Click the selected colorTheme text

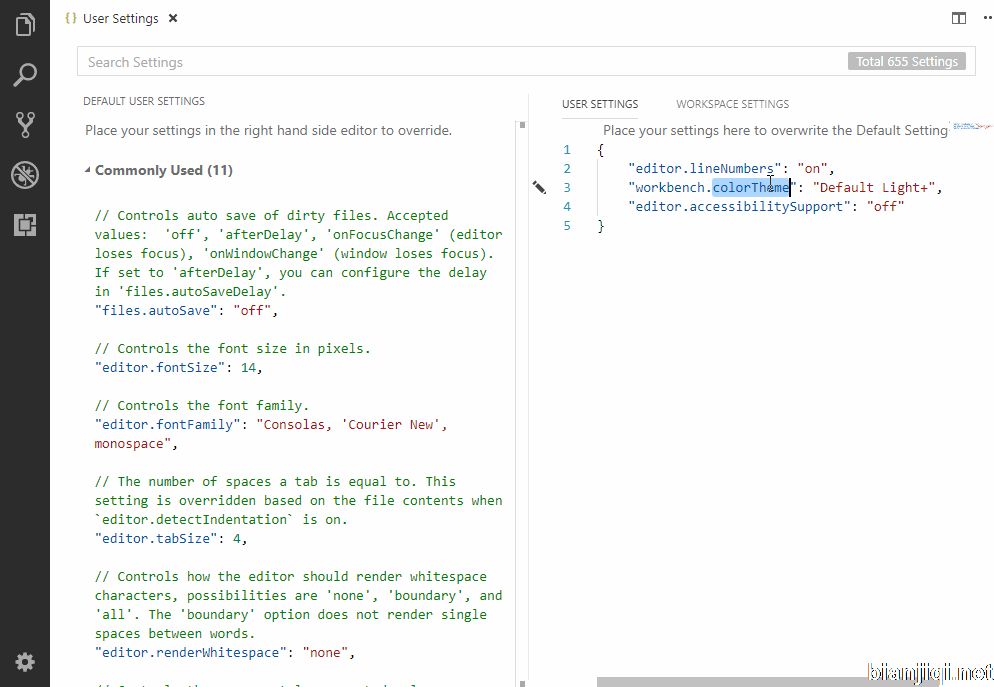click(x=751, y=188)
